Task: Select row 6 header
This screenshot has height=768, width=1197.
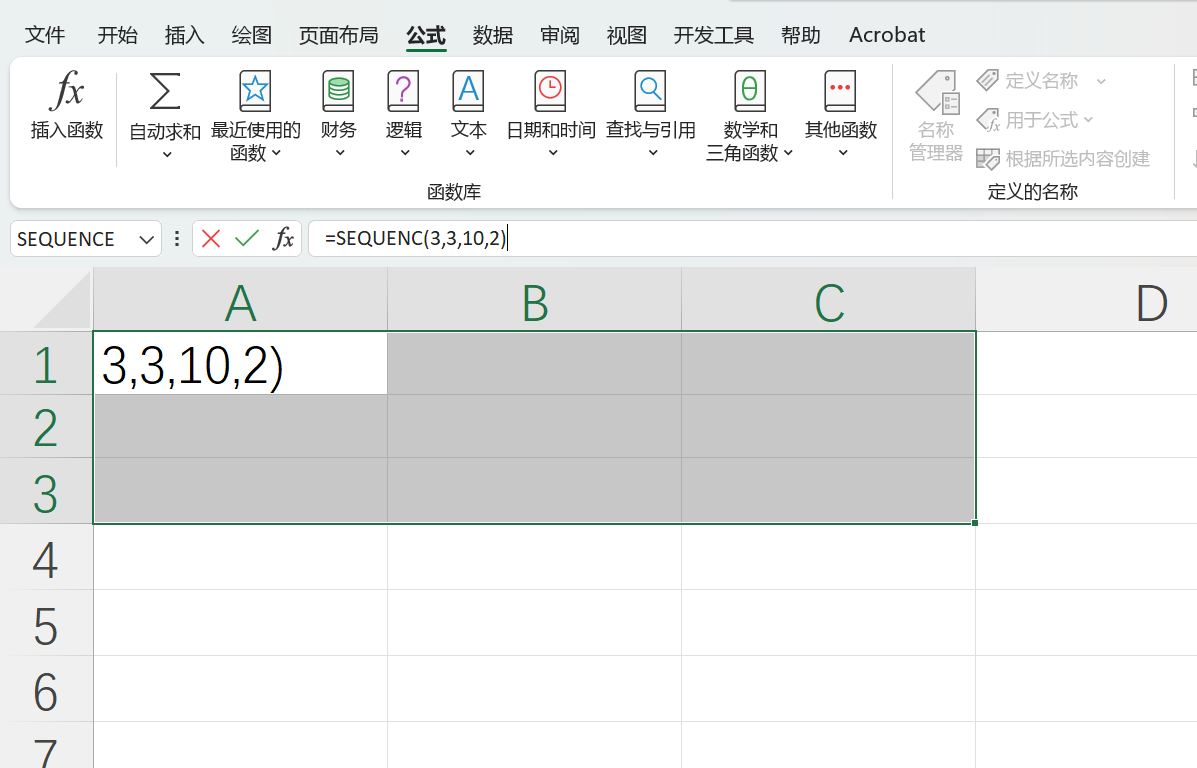Action: (46, 689)
